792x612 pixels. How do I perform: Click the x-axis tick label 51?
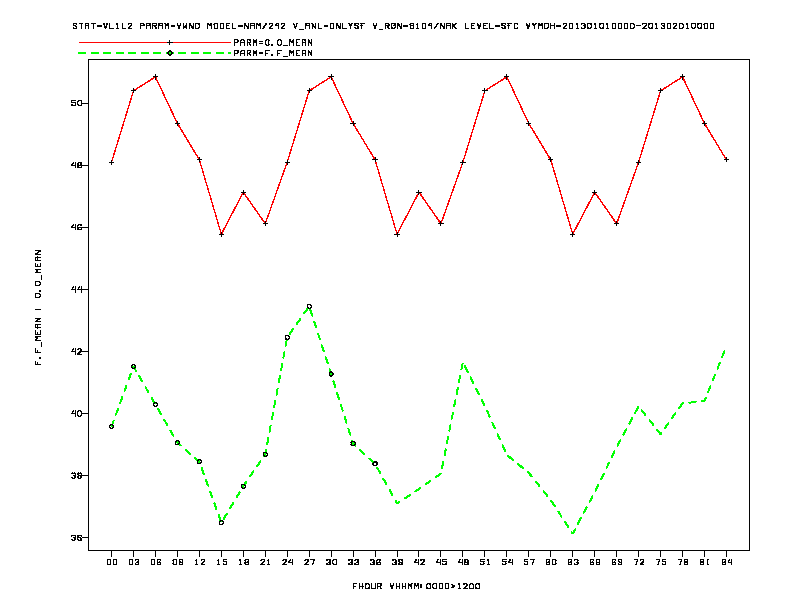click(485, 562)
